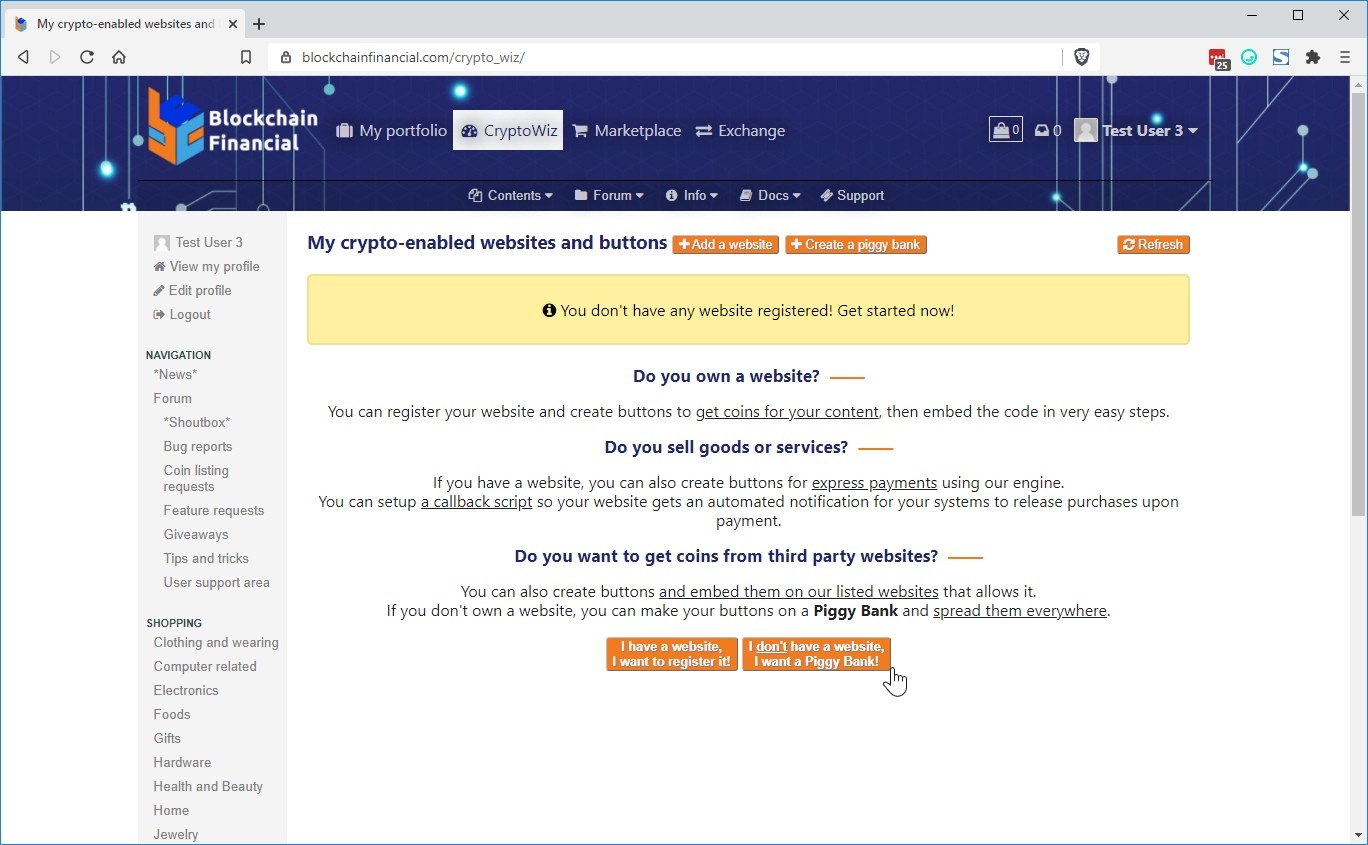Image resolution: width=1368 pixels, height=845 pixels.
Task: Expand the Docs dropdown menu
Action: (770, 196)
